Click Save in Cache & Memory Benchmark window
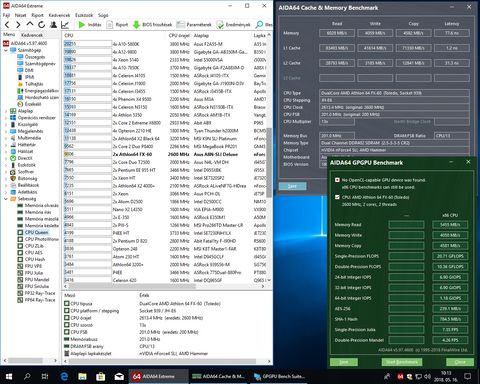The width and height of the screenshot is (480, 384). (292, 186)
